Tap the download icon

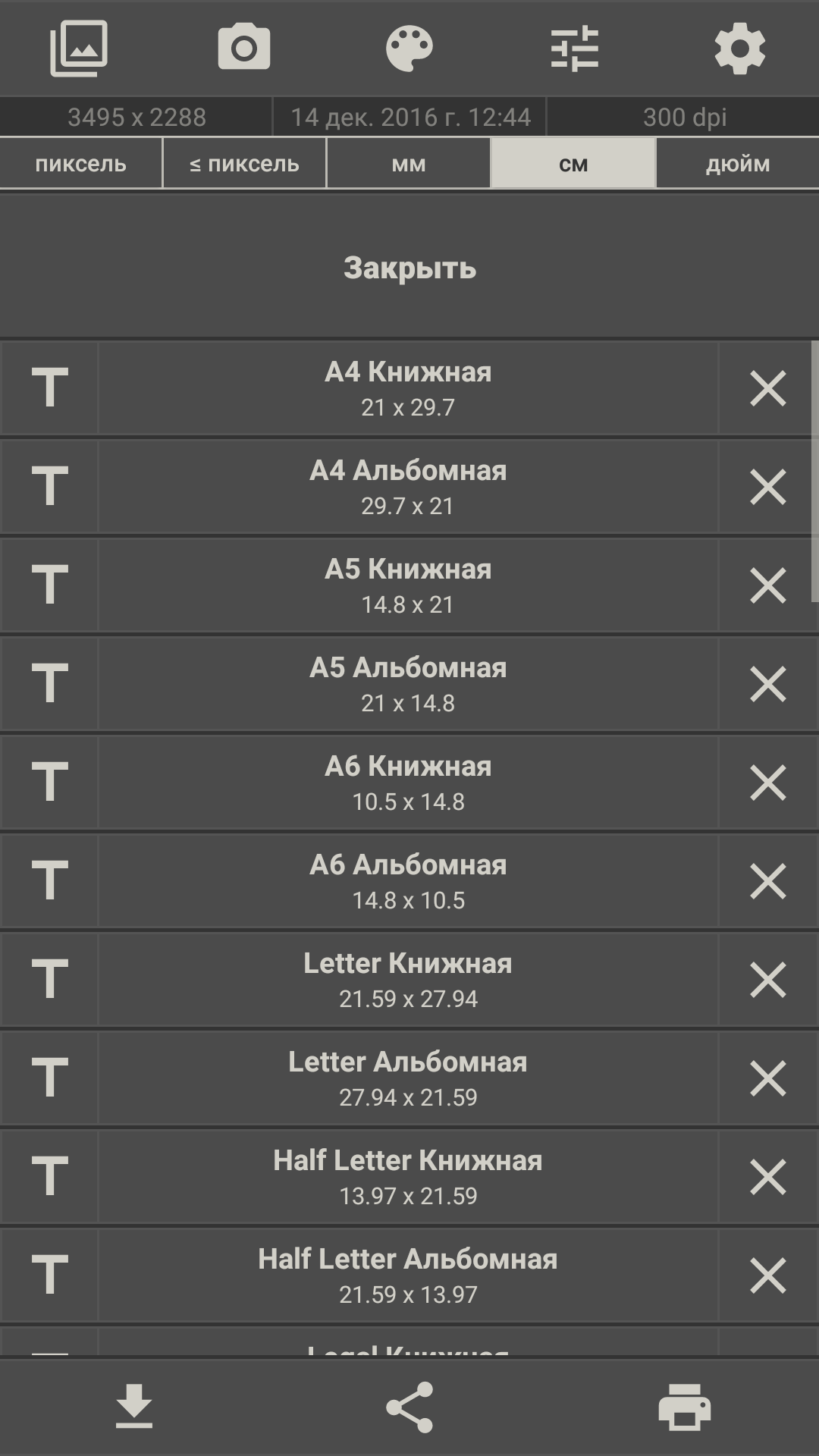(134, 1407)
